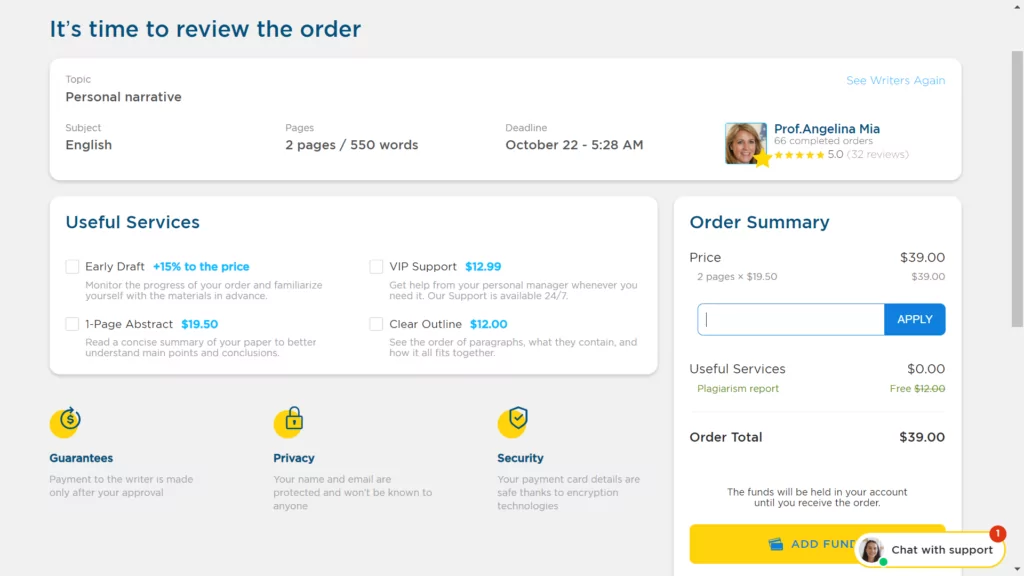Click the page's vertical scrollbar thumb
The width and height of the screenshot is (1024, 576).
(x=1017, y=189)
